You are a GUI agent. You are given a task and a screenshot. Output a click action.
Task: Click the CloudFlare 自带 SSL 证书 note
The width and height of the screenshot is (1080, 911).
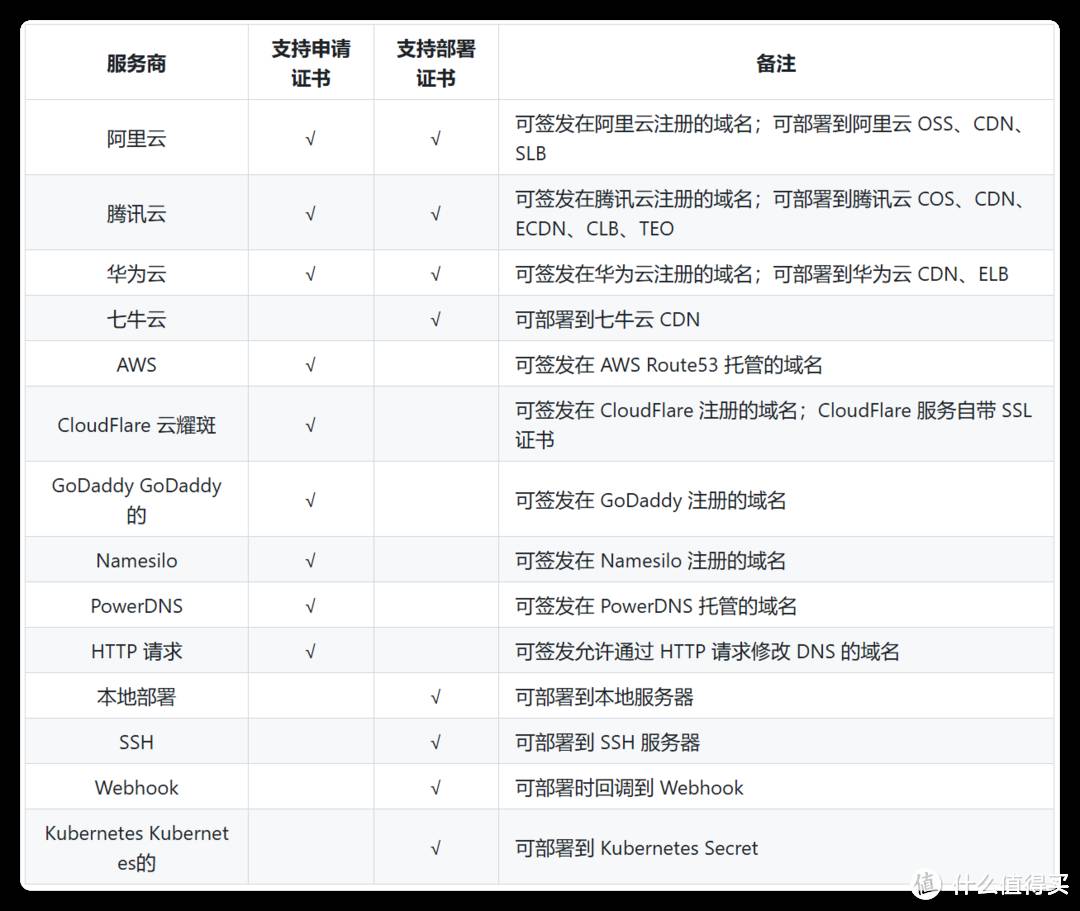[x=773, y=425]
